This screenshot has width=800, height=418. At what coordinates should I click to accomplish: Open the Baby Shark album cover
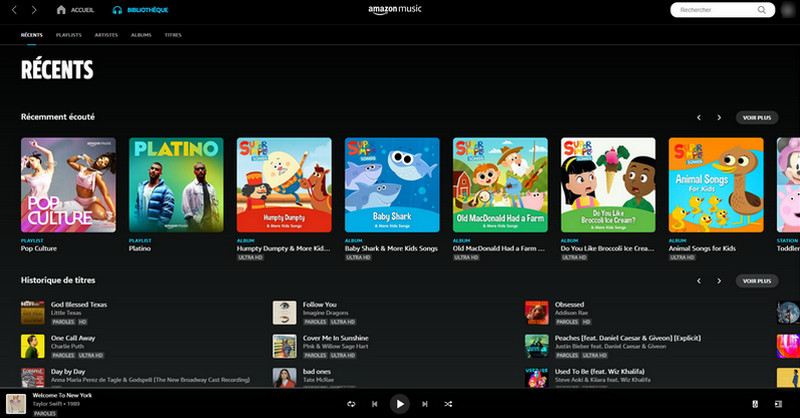pos(393,185)
